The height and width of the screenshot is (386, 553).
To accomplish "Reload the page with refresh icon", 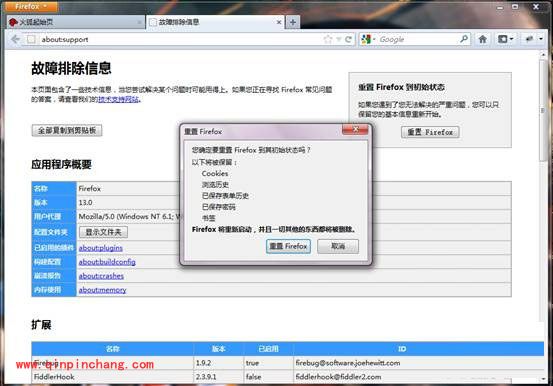I will 348,40.
